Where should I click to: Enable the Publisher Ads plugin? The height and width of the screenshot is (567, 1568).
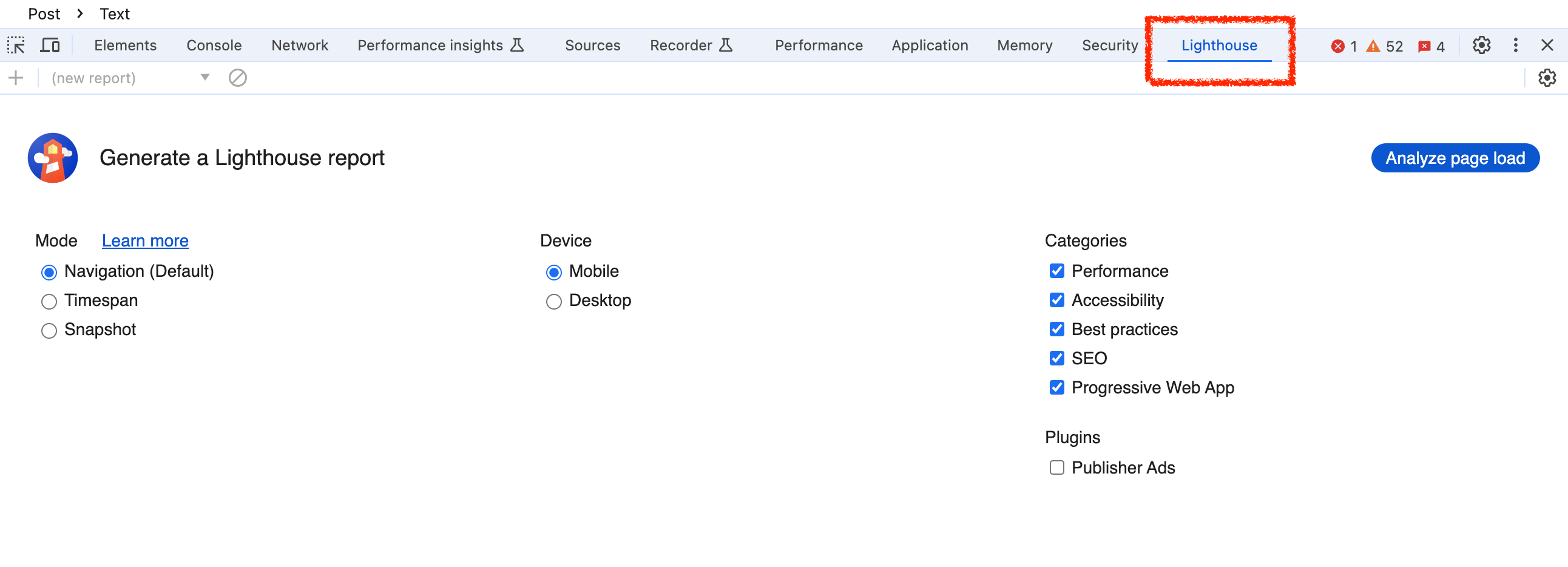pyautogui.click(x=1056, y=467)
